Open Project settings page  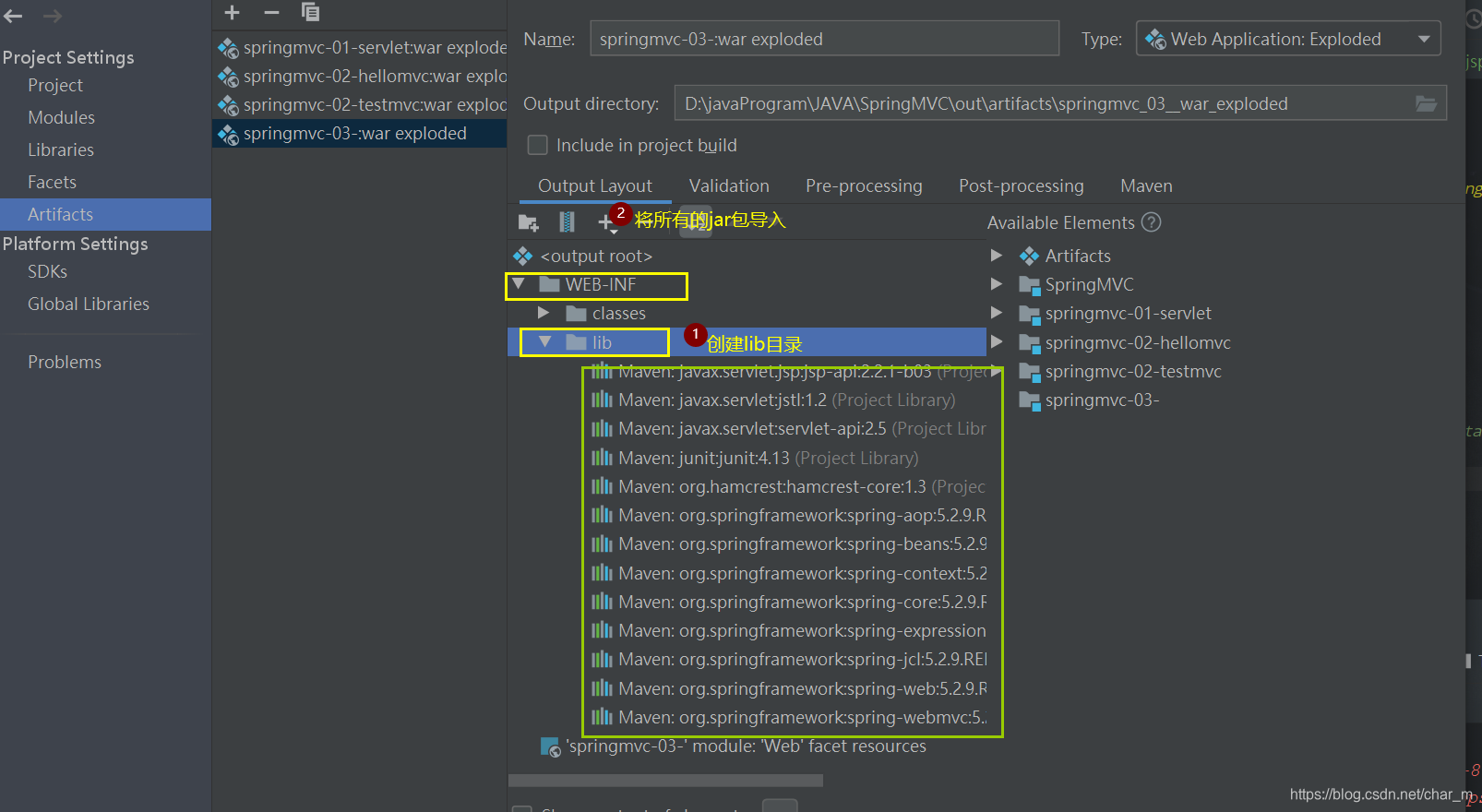tap(55, 85)
